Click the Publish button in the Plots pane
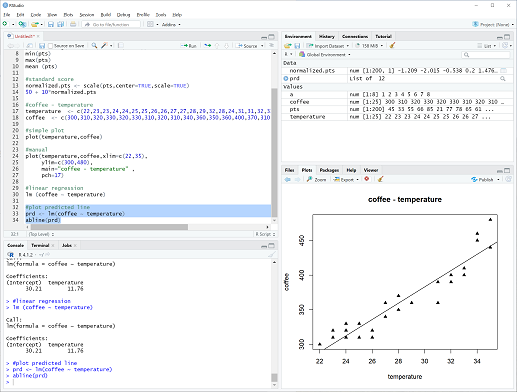 tap(482, 179)
